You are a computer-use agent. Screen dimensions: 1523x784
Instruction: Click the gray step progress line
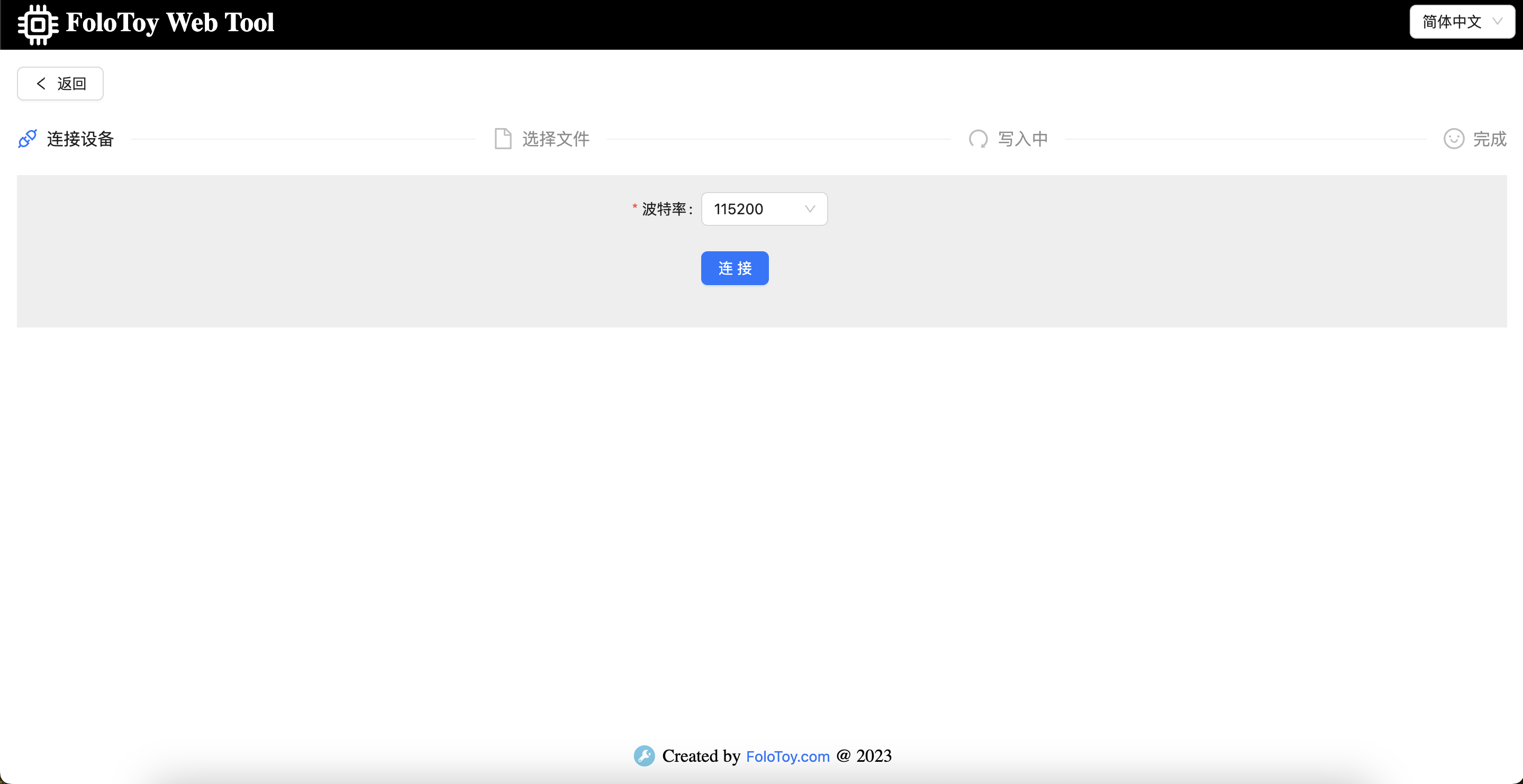(x=296, y=139)
